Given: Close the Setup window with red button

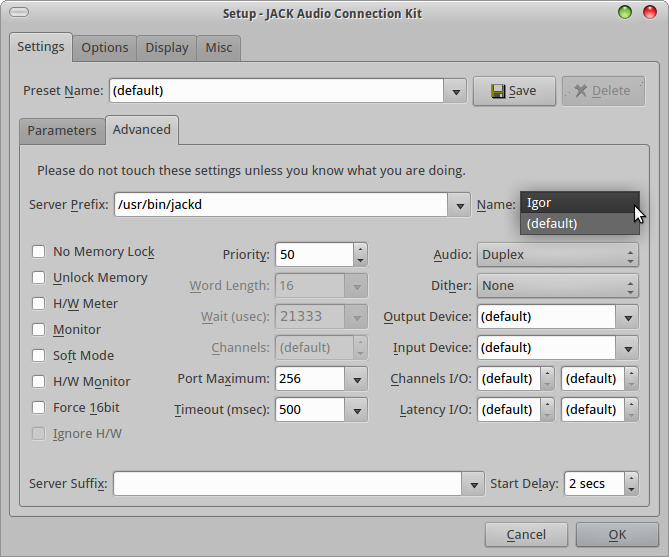Looking at the screenshot, I should (x=650, y=12).
